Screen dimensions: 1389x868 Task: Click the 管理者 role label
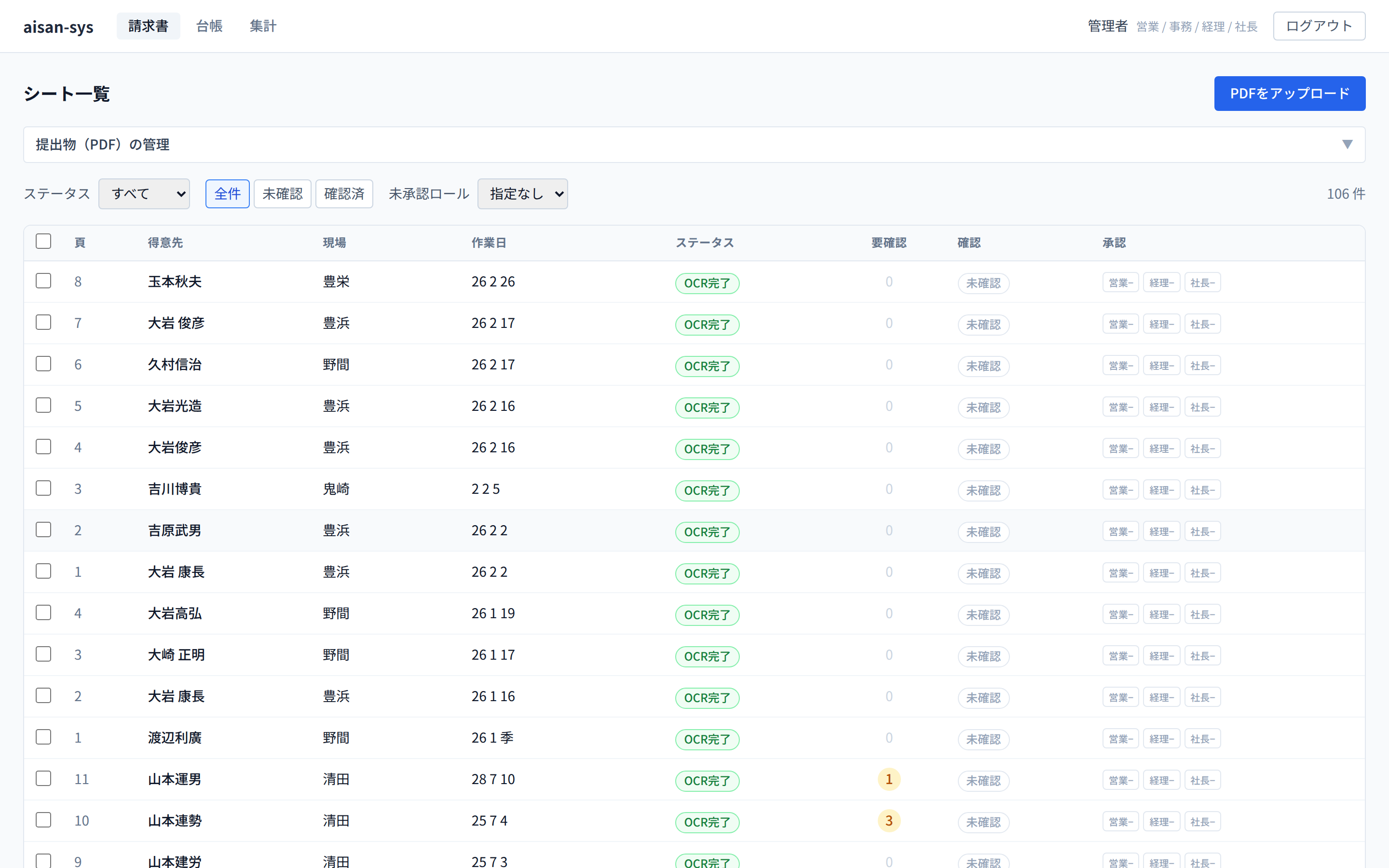coord(1107,26)
